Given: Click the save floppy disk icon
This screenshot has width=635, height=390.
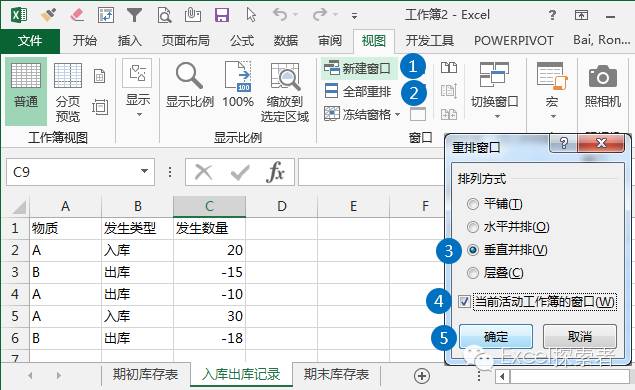Looking at the screenshot, I should 222,15.
